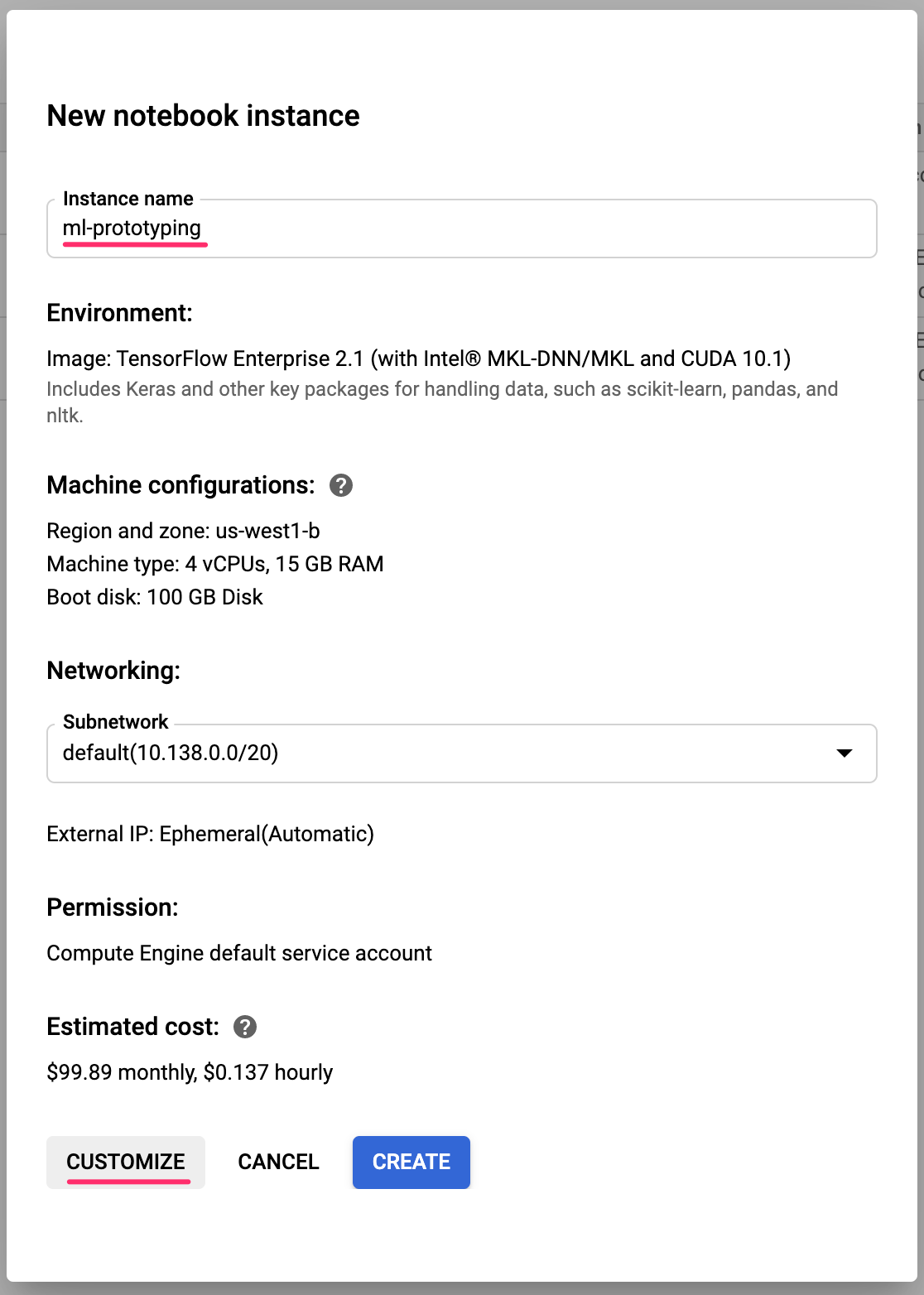Click the Permission heading

click(113, 907)
